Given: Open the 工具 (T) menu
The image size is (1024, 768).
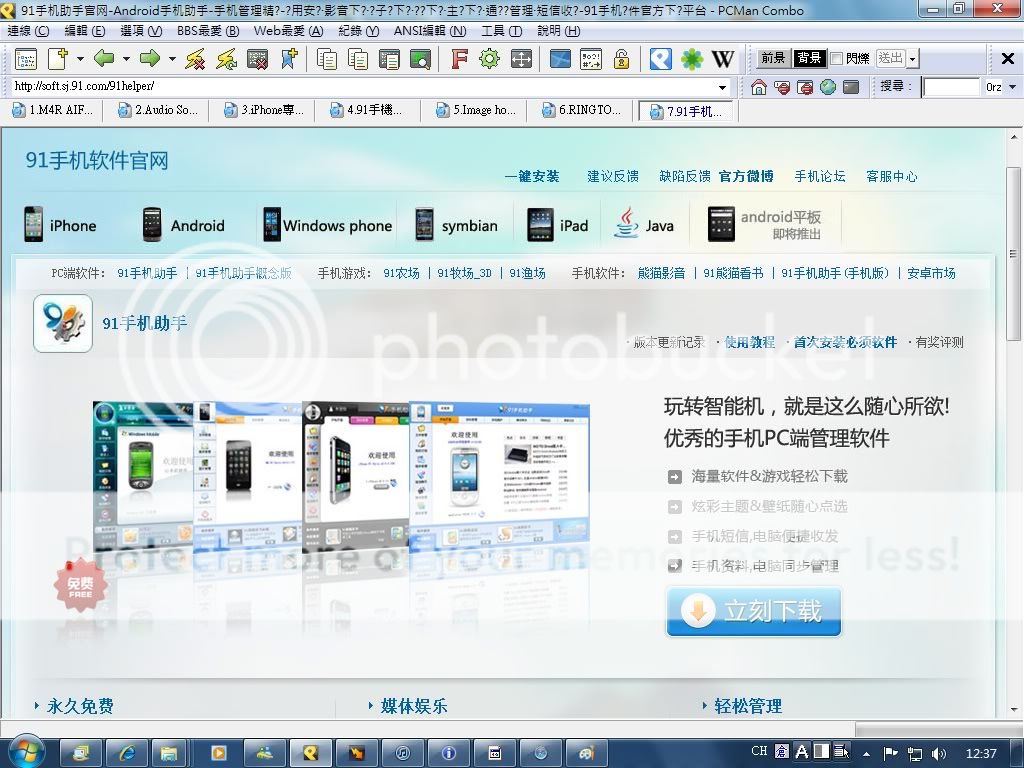Looking at the screenshot, I should 501,31.
